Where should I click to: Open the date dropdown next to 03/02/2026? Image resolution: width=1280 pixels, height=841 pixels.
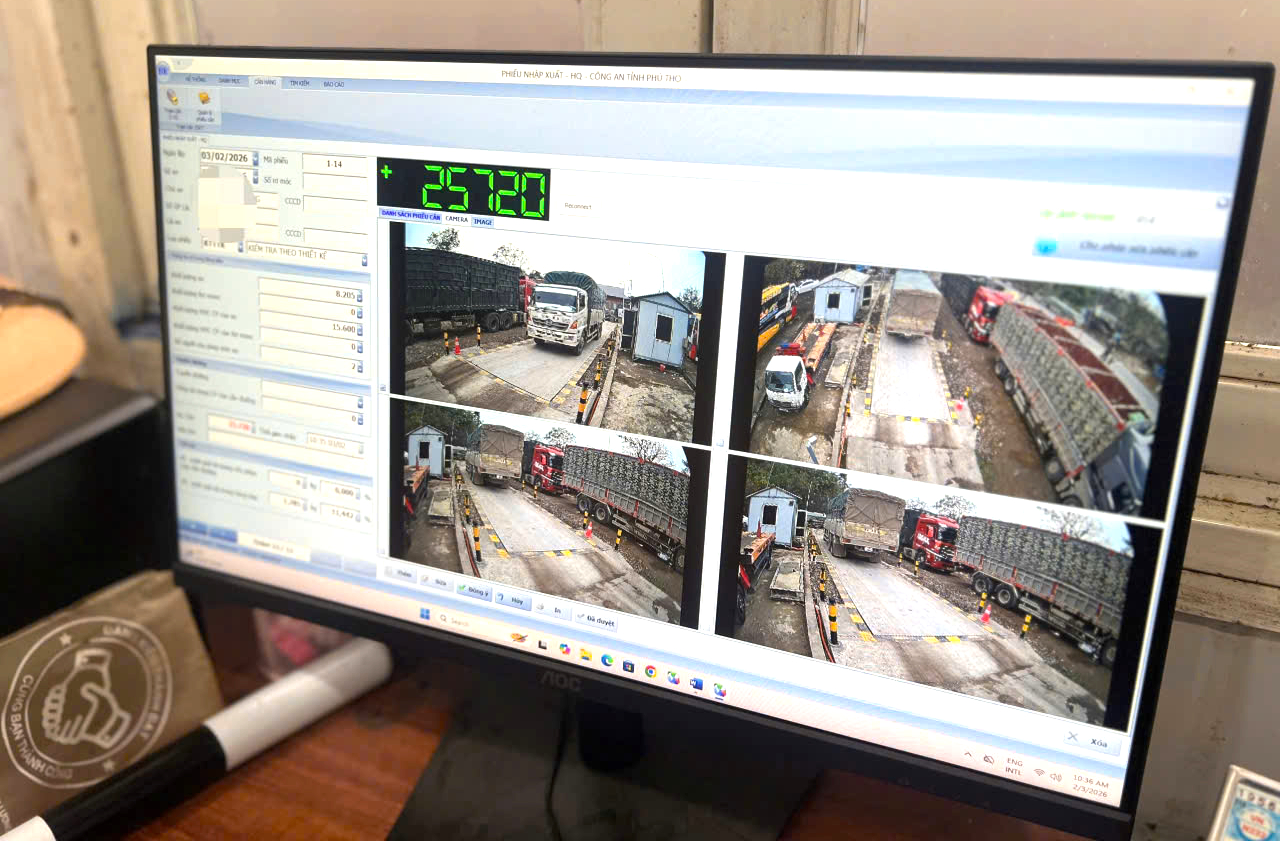255,158
